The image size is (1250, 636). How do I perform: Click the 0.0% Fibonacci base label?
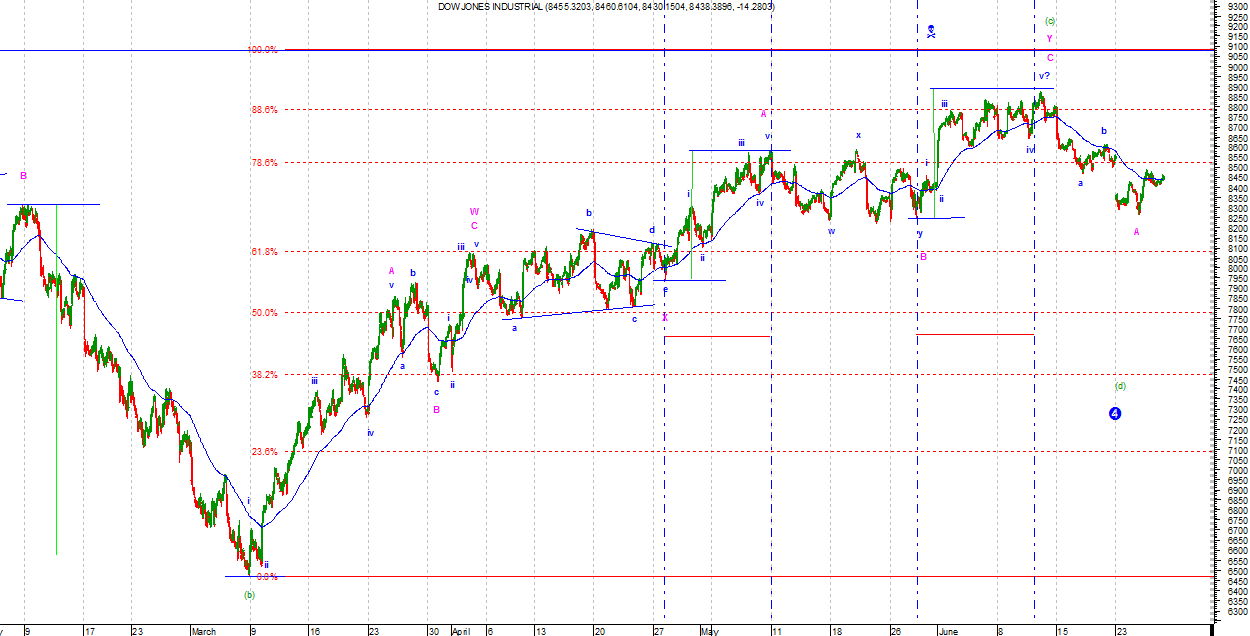click(x=266, y=577)
